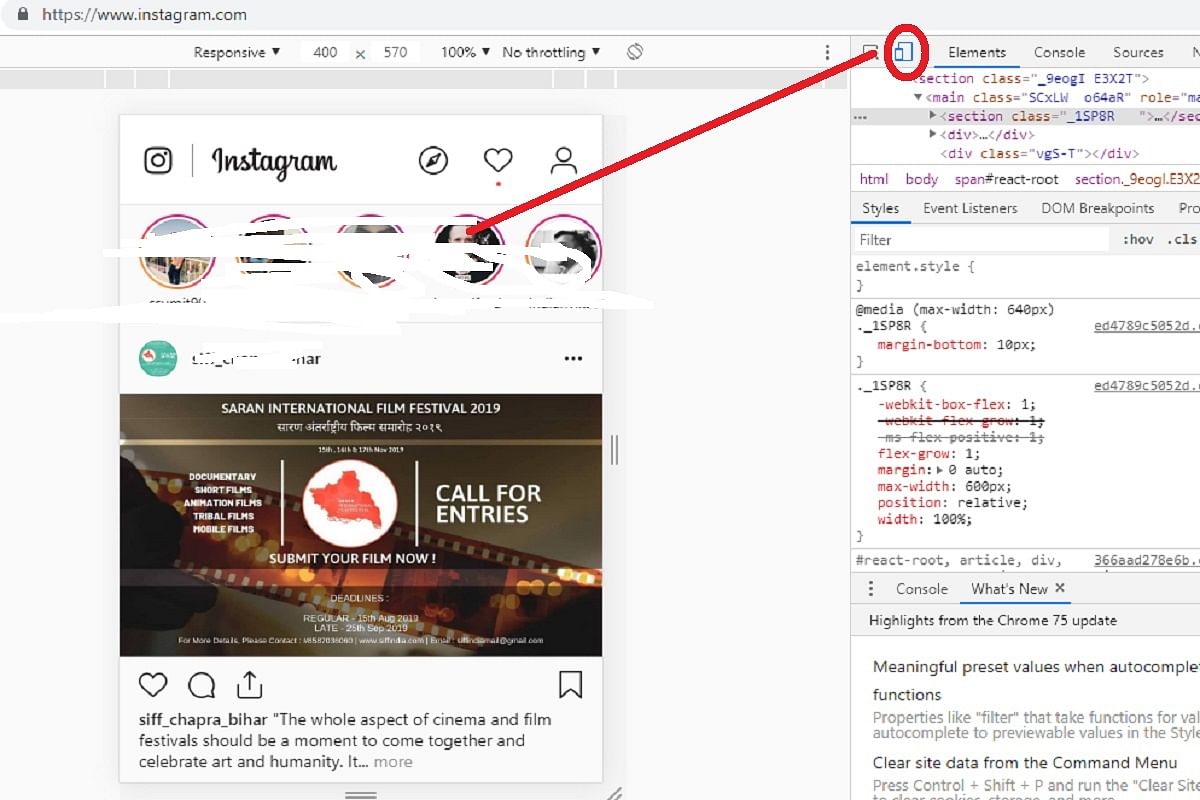Open the profile person icon
The width and height of the screenshot is (1200, 800).
click(564, 161)
